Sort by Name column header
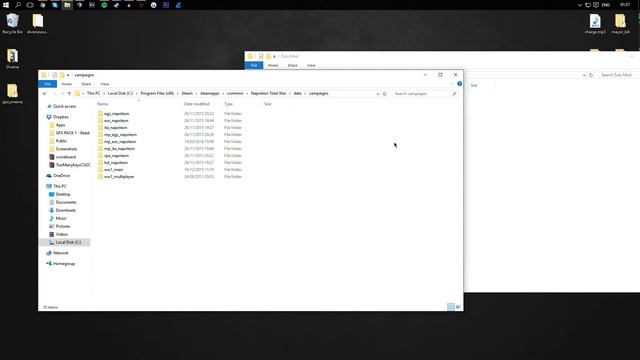Image resolution: width=640 pixels, height=360 pixels. coord(103,104)
